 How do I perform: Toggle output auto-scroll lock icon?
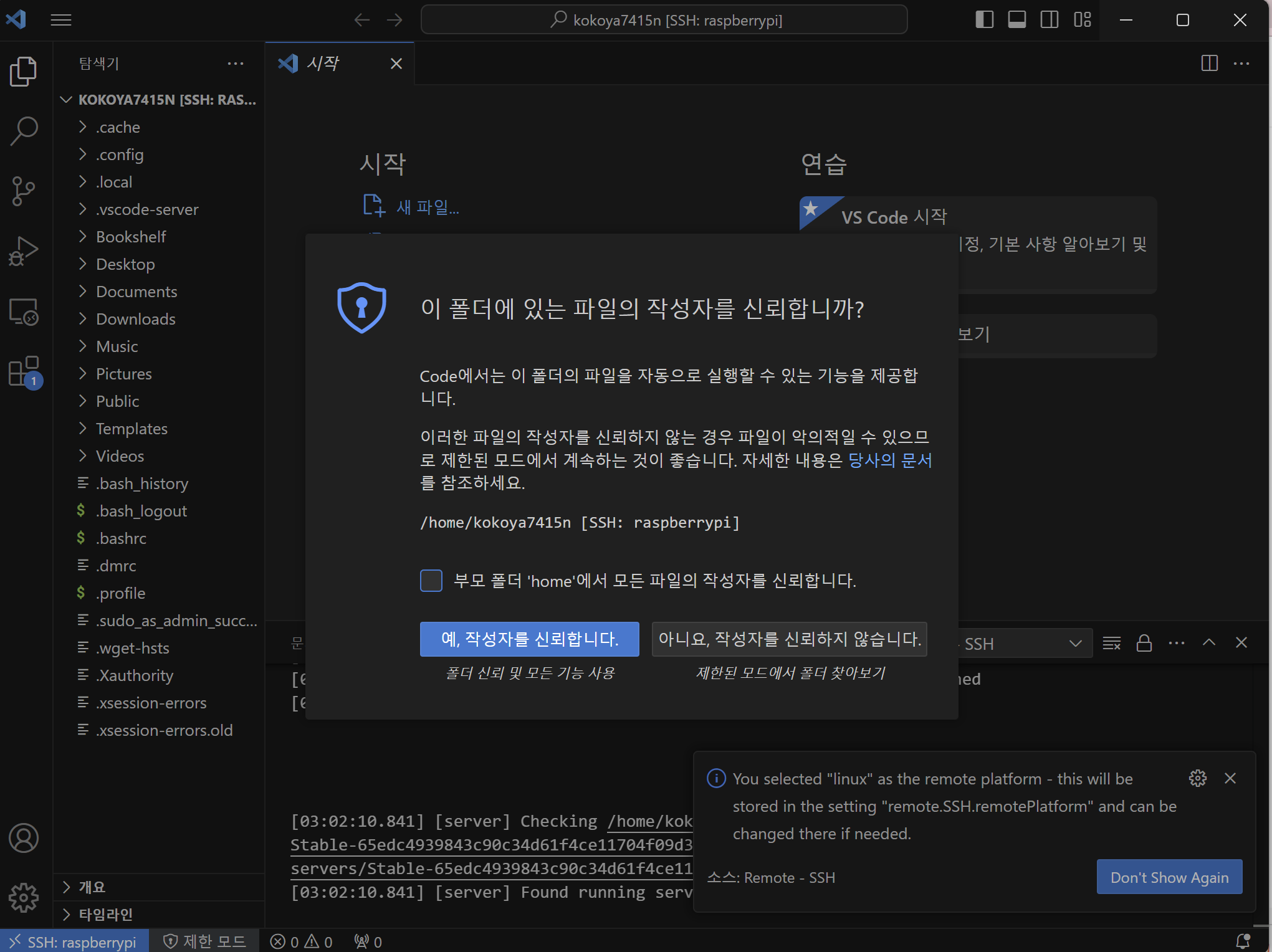coord(1144,643)
